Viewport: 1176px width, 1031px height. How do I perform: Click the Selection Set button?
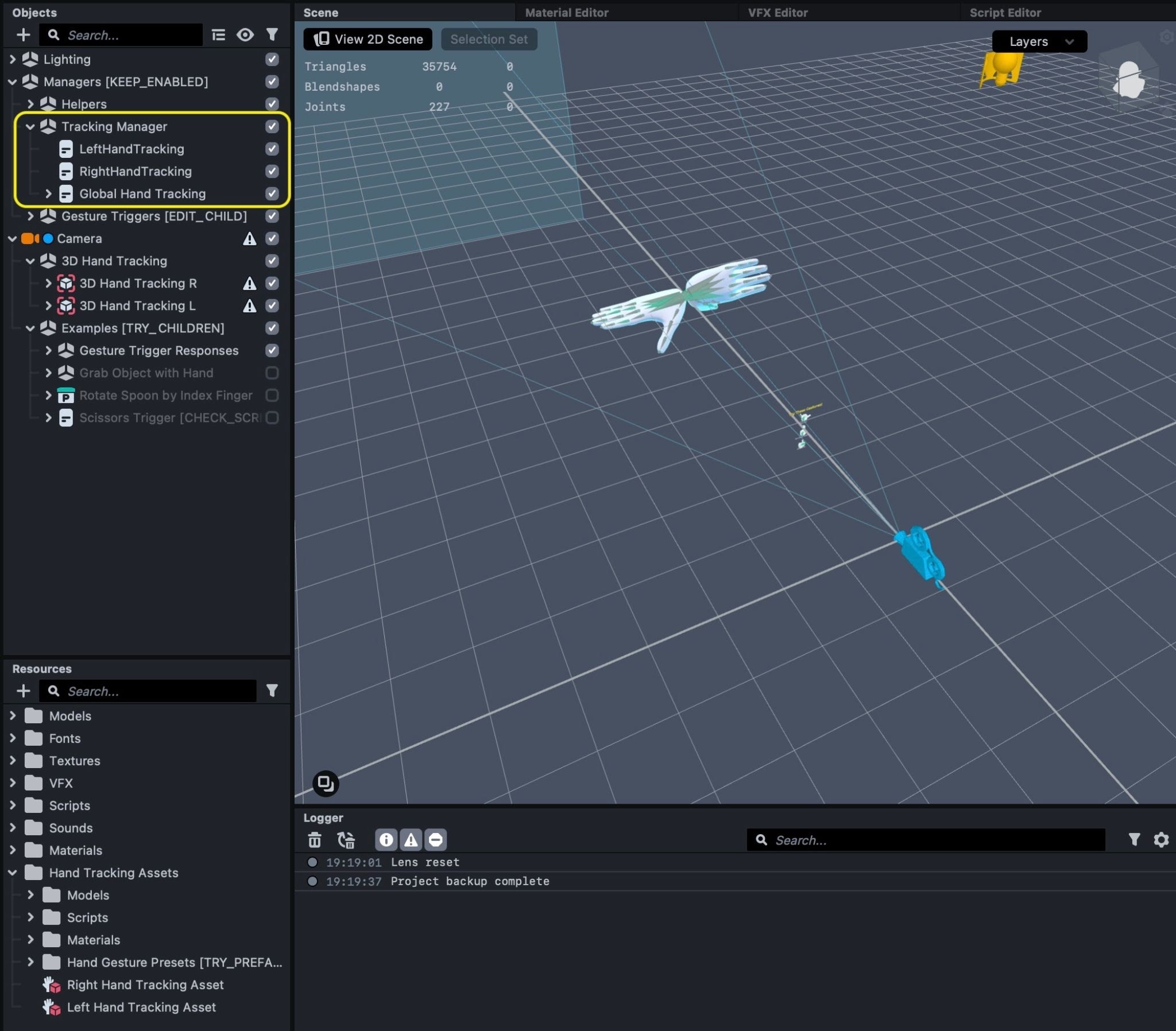point(489,39)
